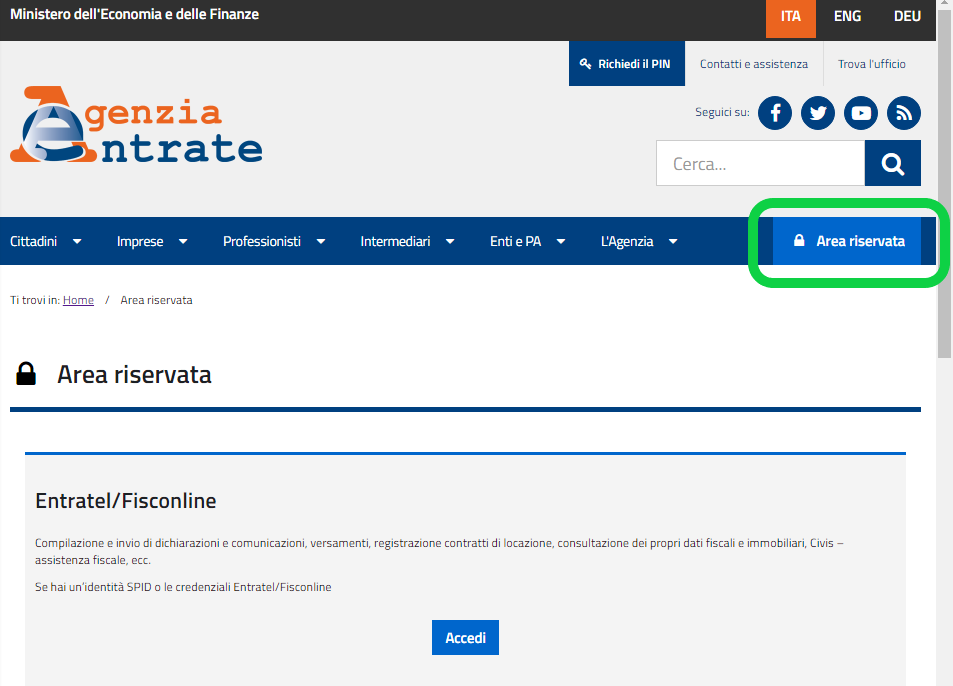
Task: Expand the Cittadini dropdown arrow
Action: click(77, 241)
